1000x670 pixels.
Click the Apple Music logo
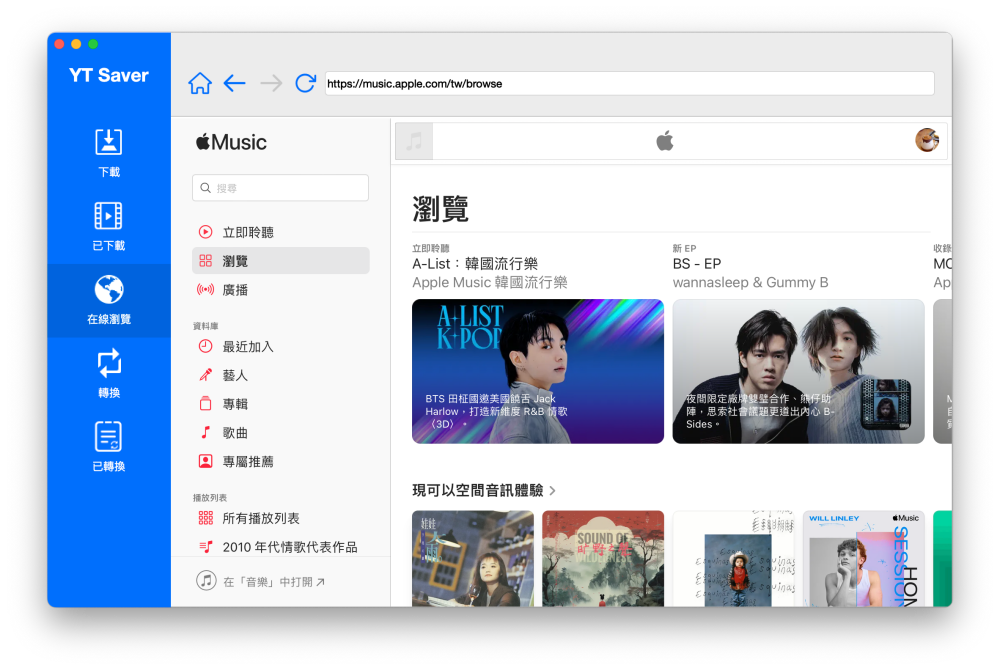pyautogui.click(x=231, y=142)
